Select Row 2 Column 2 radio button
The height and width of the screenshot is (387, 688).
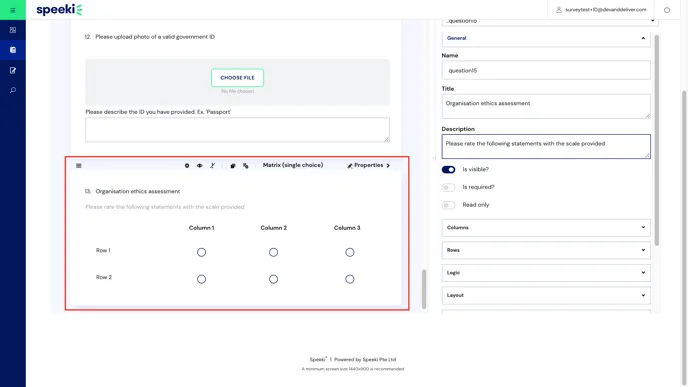(273, 279)
